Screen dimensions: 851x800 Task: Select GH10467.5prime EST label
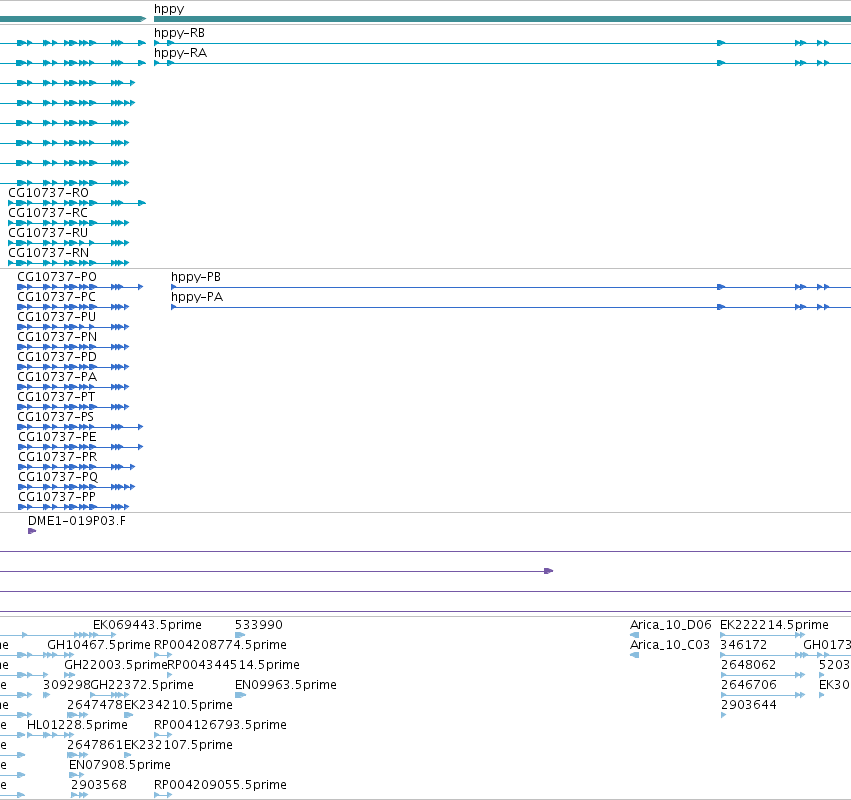coord(99,645)
